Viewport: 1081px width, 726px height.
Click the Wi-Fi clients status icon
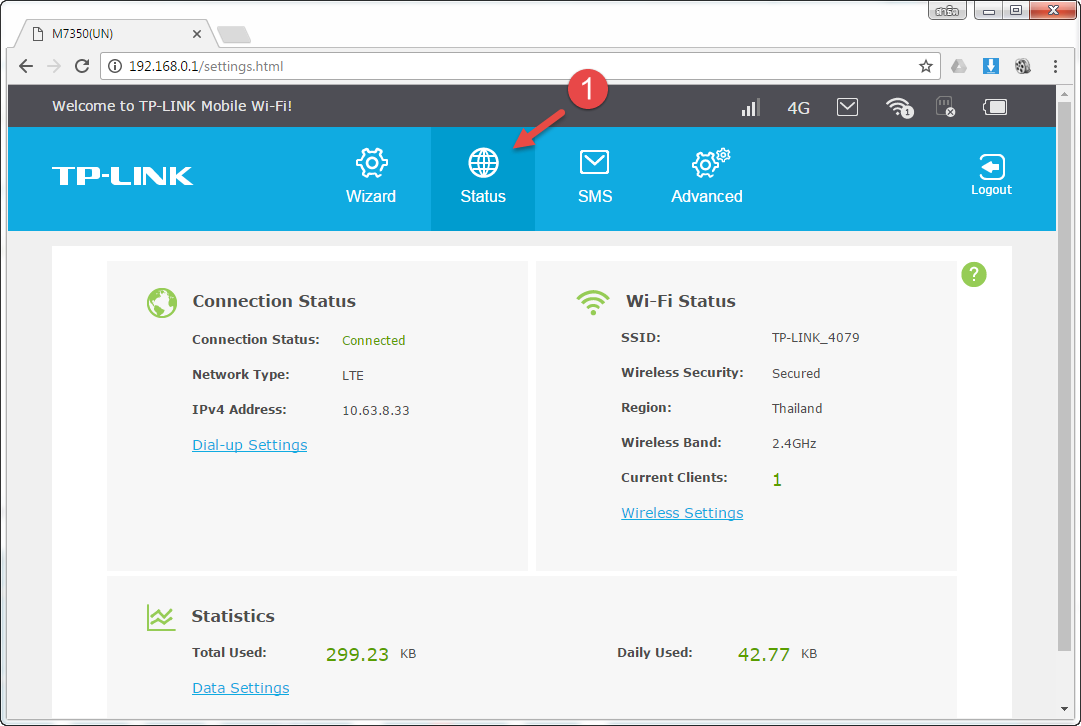pyautogui.click(x=899, y=107)
